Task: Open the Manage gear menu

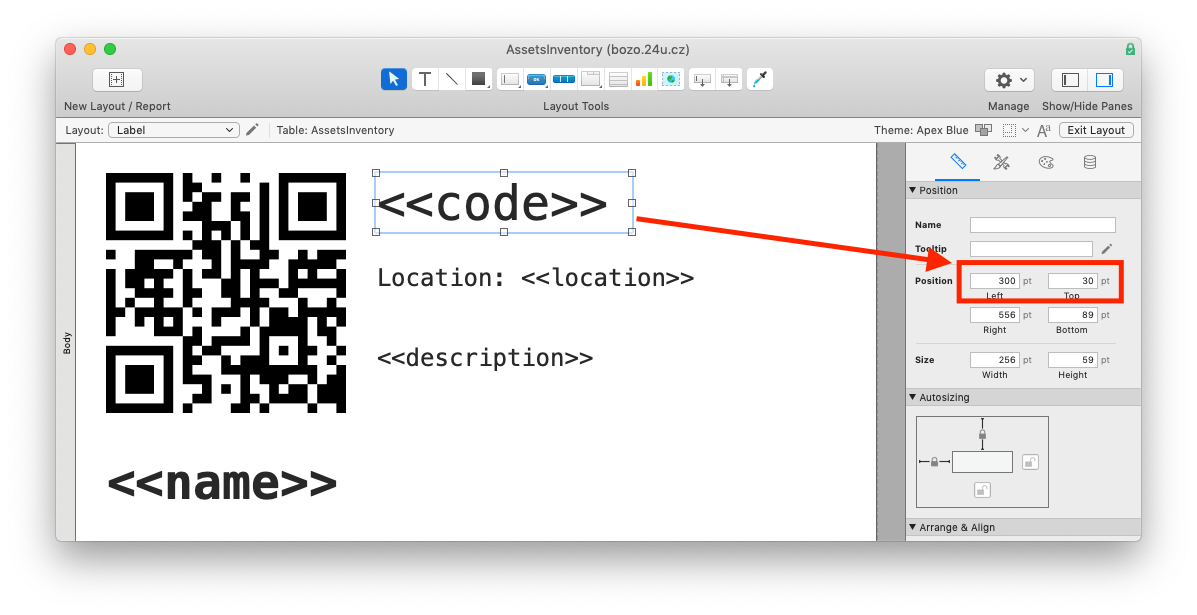Action: click(x=1009, y=79)
